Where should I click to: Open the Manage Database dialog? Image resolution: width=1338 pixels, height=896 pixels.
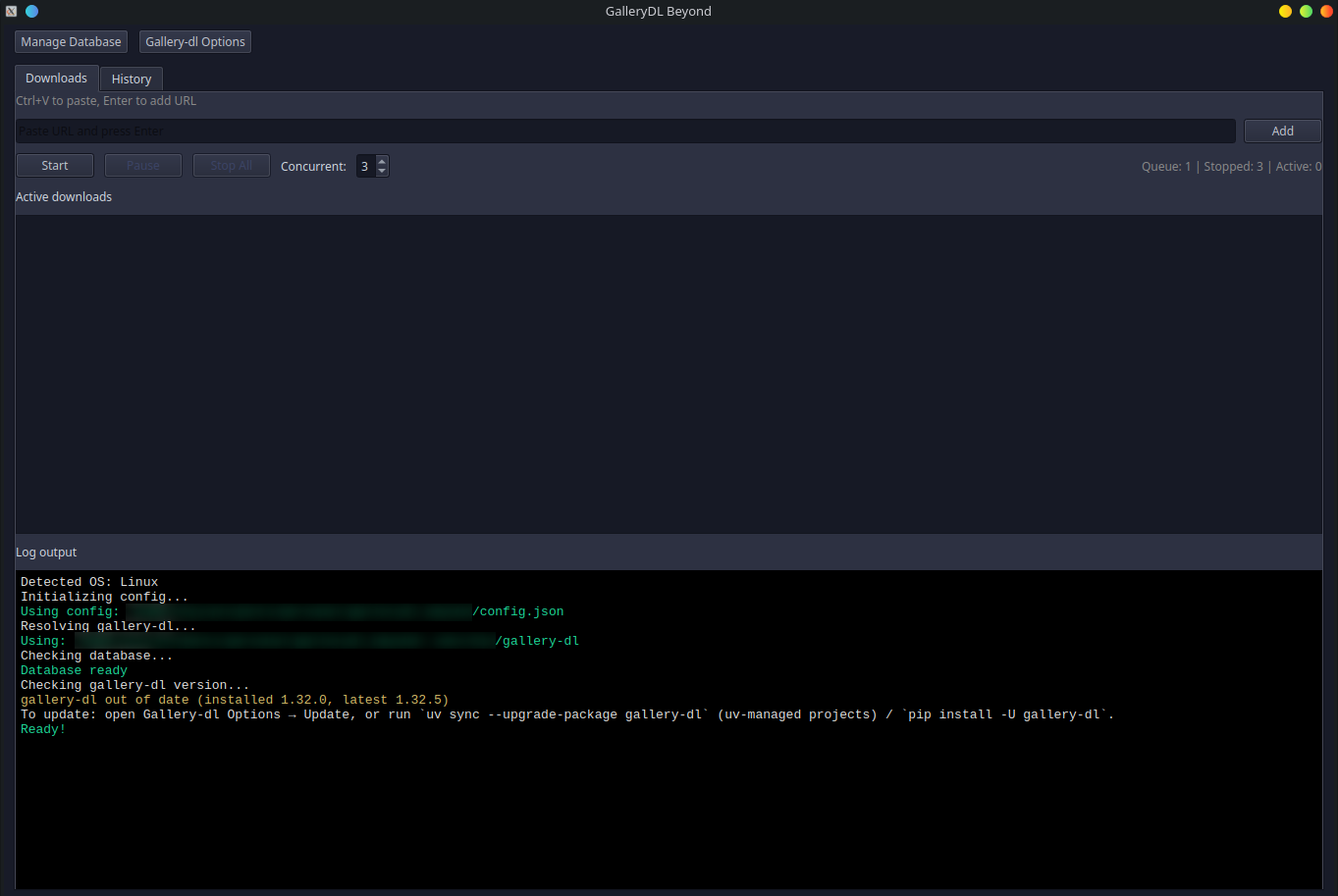[x=71, y=42]
